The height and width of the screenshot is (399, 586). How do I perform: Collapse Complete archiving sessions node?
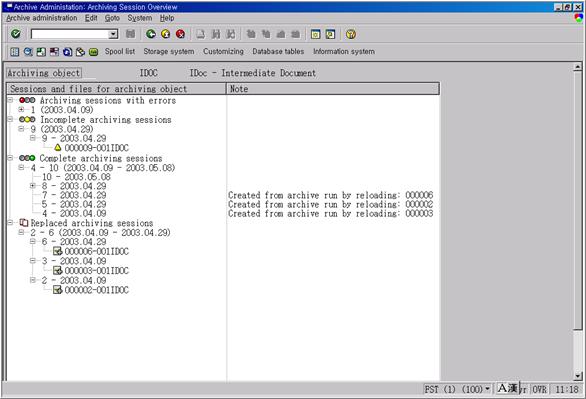[10, 158]
